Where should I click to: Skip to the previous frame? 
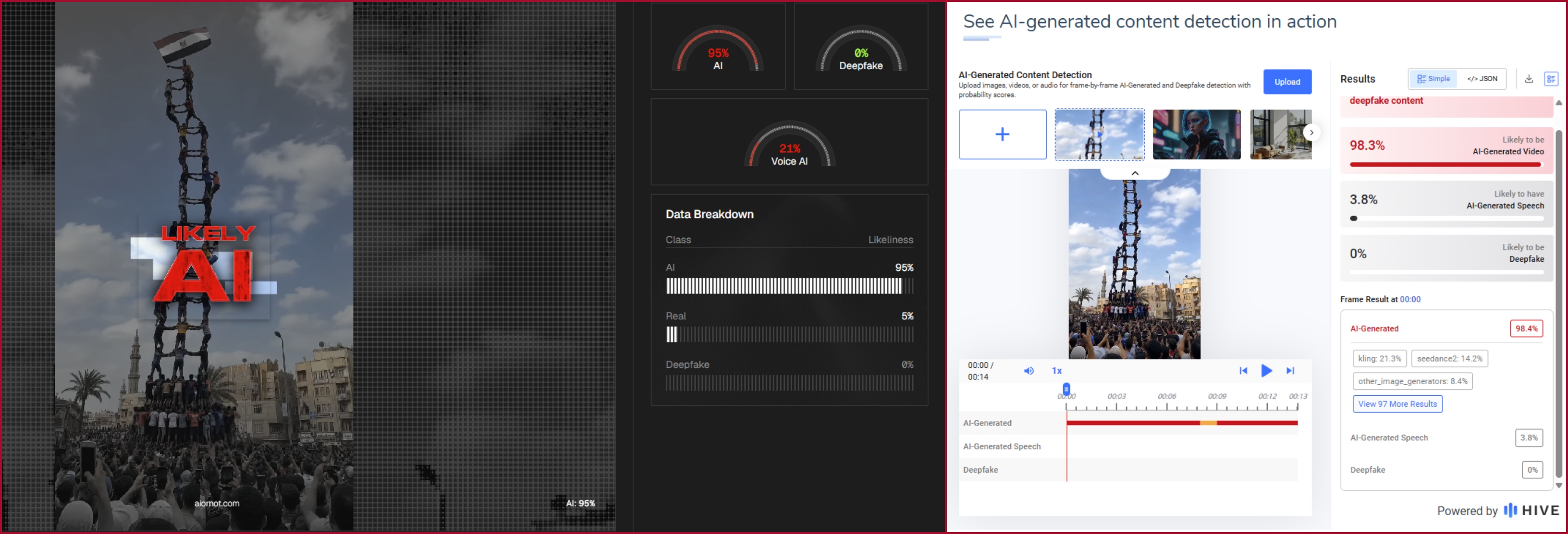tap(1243, 370)
